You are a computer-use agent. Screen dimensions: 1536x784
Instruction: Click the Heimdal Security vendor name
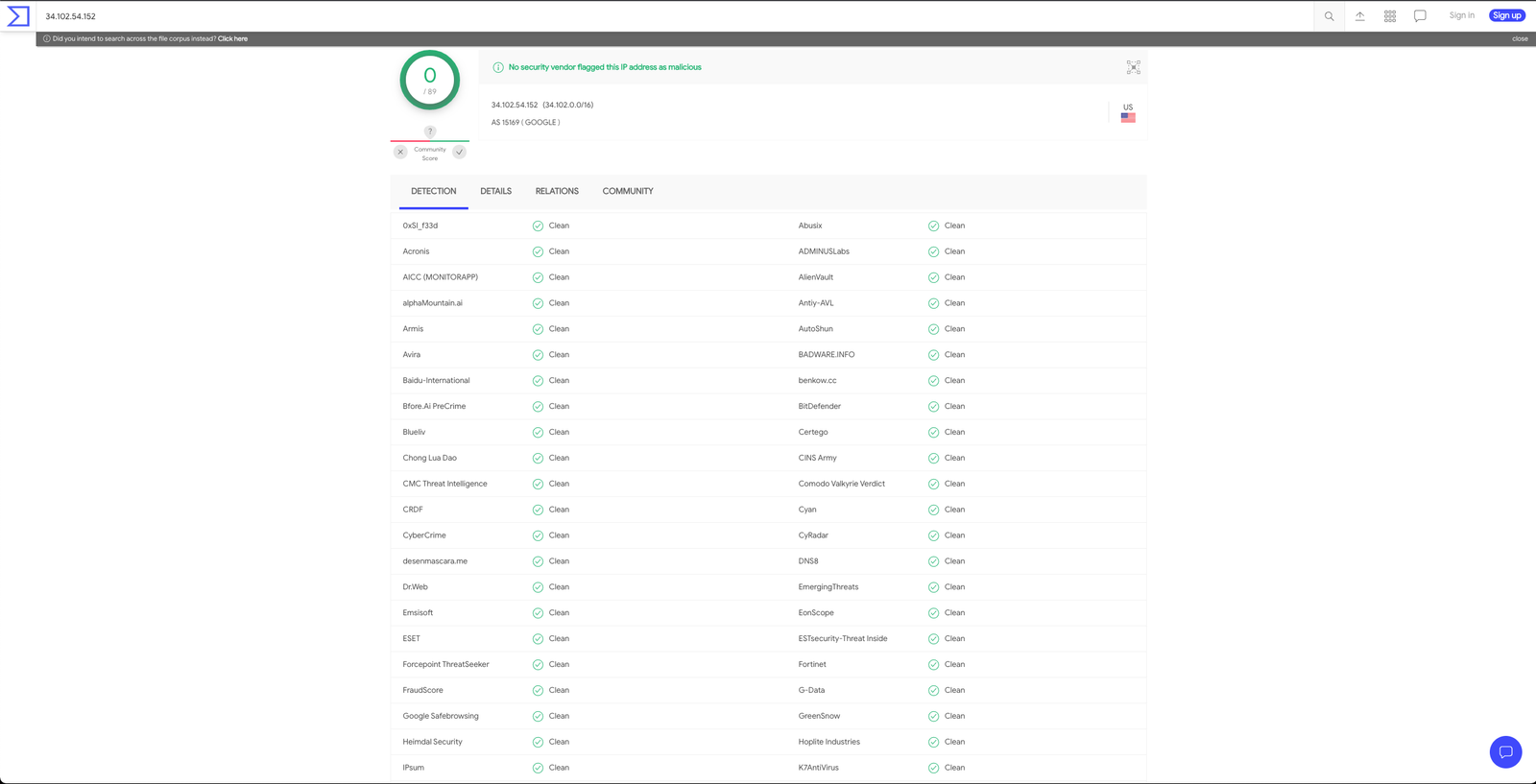[433, 742]
